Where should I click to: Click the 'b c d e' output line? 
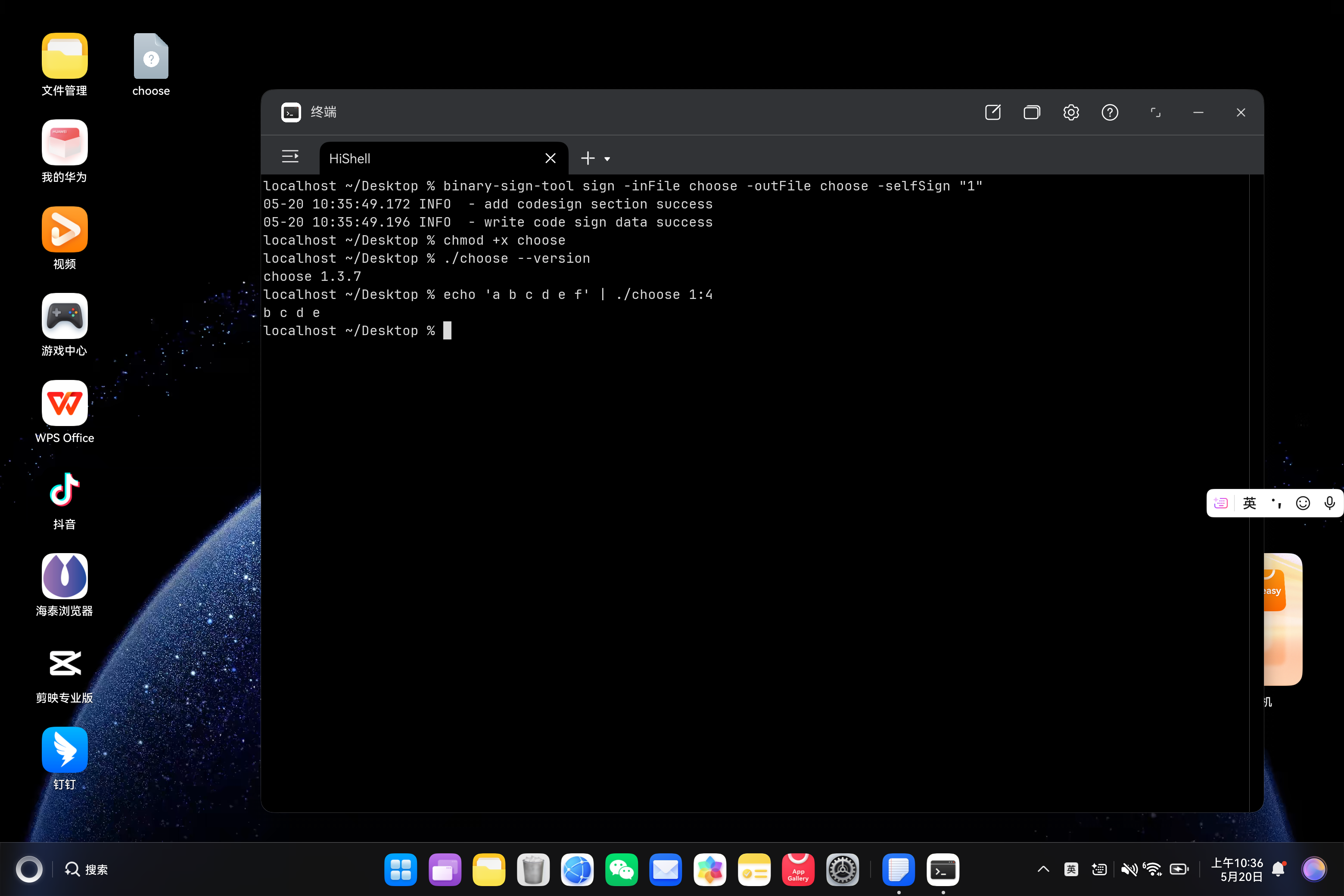click(292, 313)
